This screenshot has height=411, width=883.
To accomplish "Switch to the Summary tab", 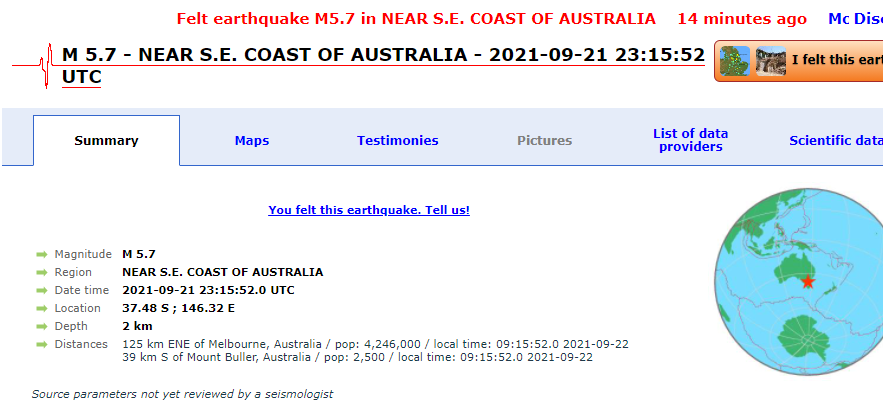I will click(x=106, y=141).
